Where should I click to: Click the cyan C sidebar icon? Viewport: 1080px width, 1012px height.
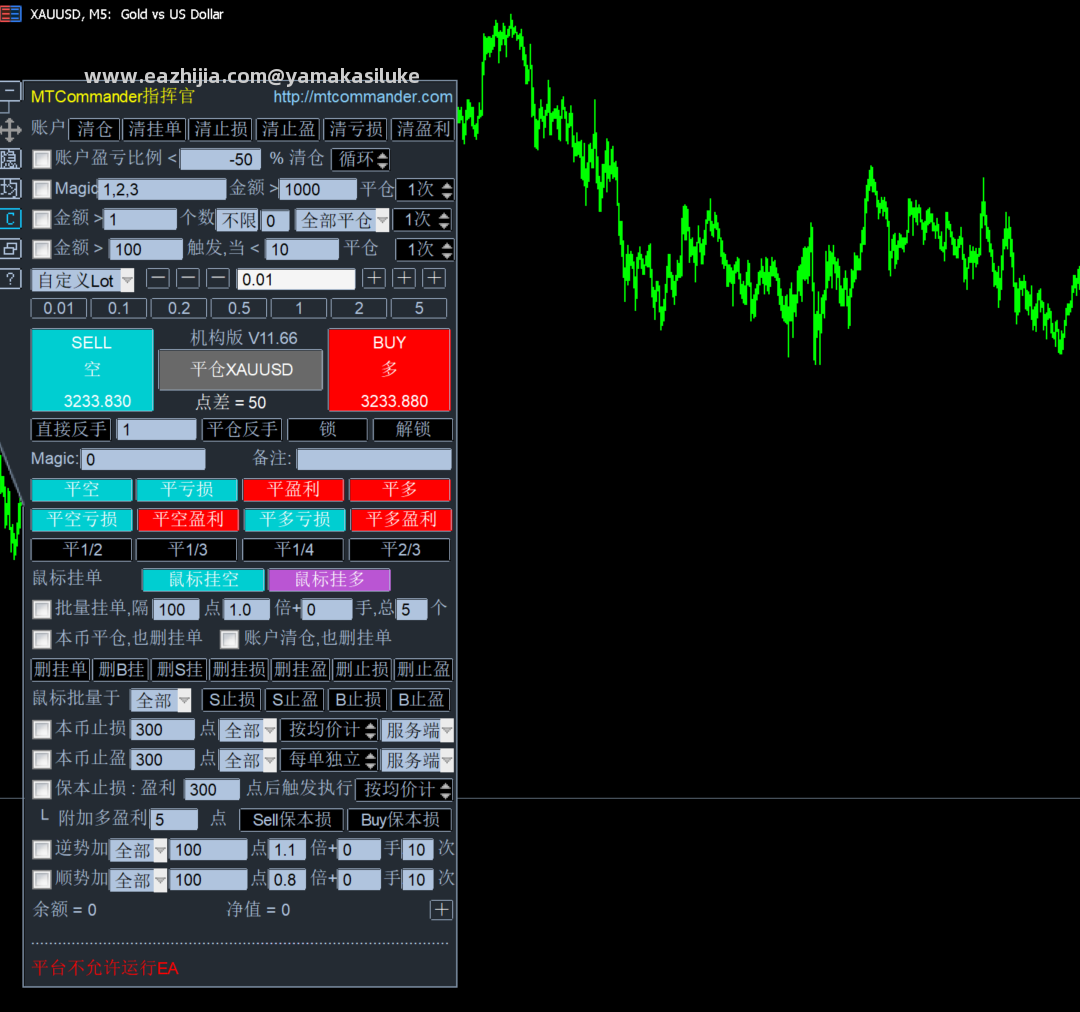tap(10, 219)
